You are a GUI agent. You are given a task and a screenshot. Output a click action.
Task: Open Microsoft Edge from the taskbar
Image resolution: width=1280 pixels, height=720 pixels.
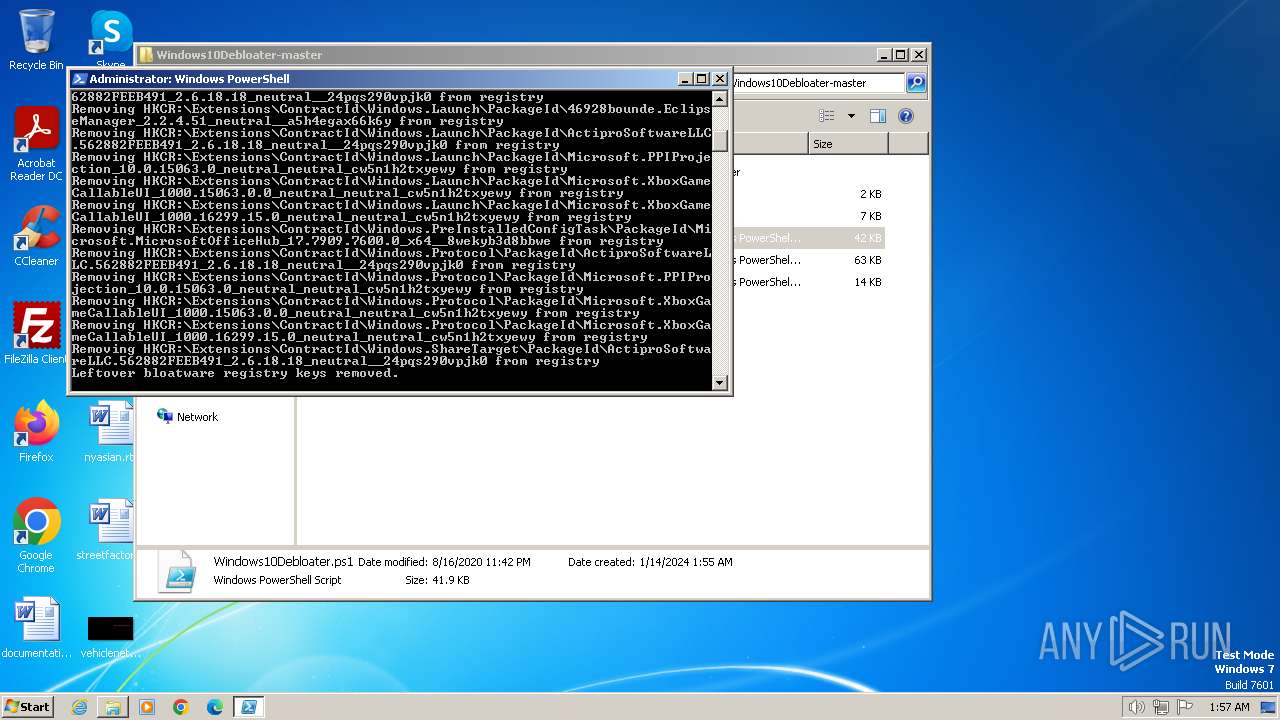tap(215, 707)
